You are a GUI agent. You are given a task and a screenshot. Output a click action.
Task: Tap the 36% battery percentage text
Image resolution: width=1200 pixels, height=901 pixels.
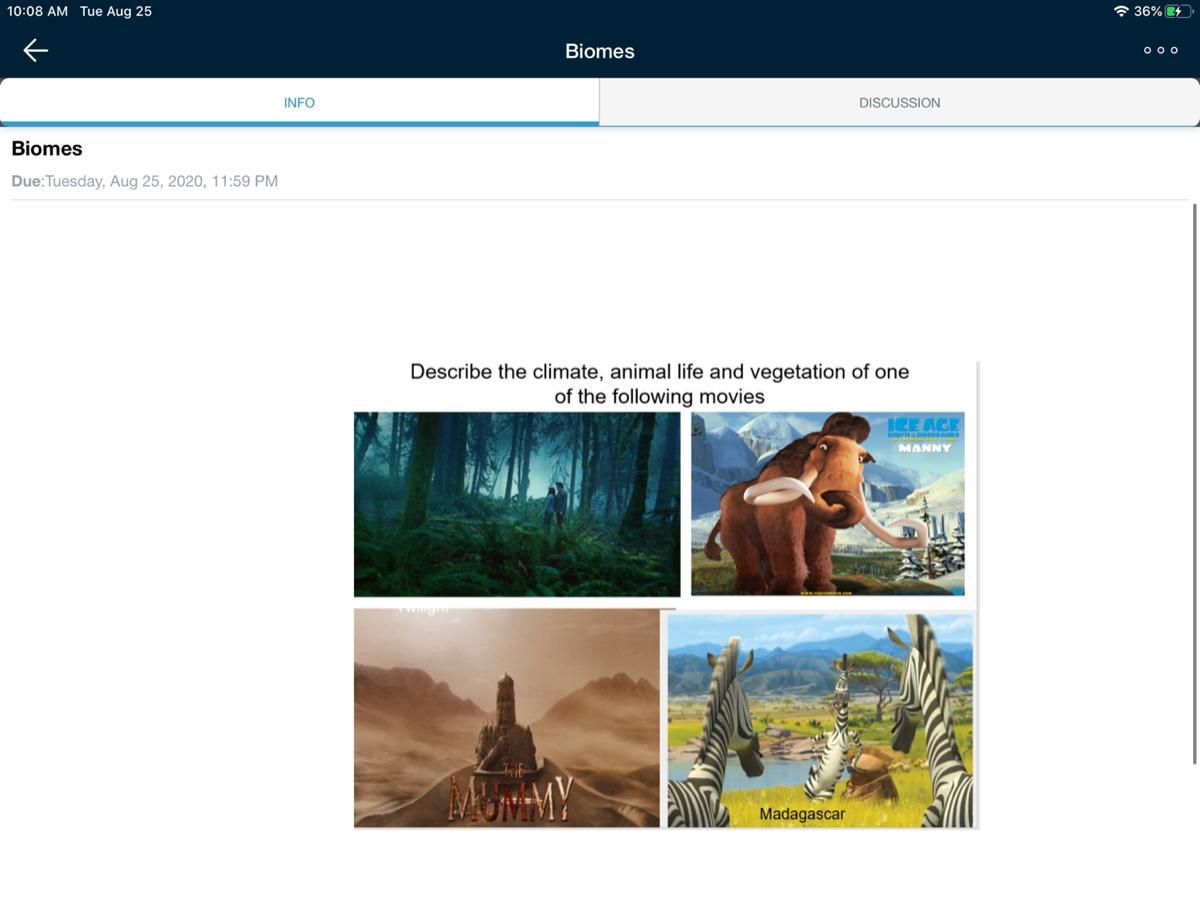click(1147, 11)
